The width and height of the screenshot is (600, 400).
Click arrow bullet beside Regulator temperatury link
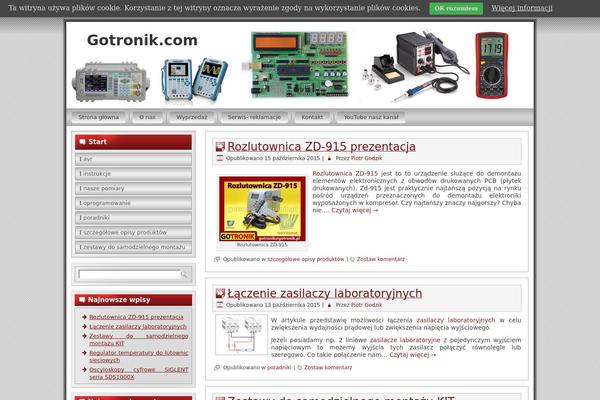point(85,353)
